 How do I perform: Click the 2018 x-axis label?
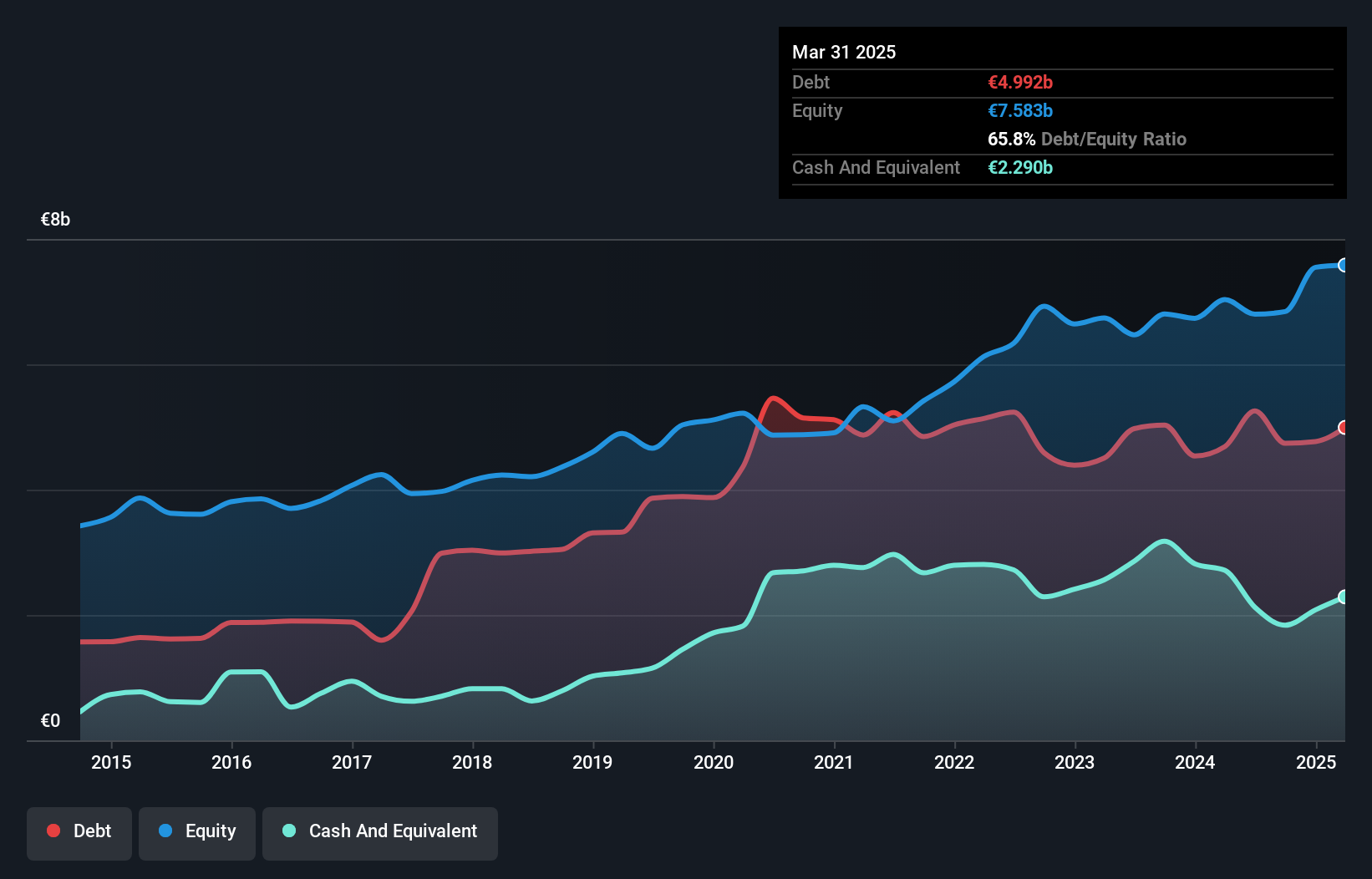click(x=472, y=762)
